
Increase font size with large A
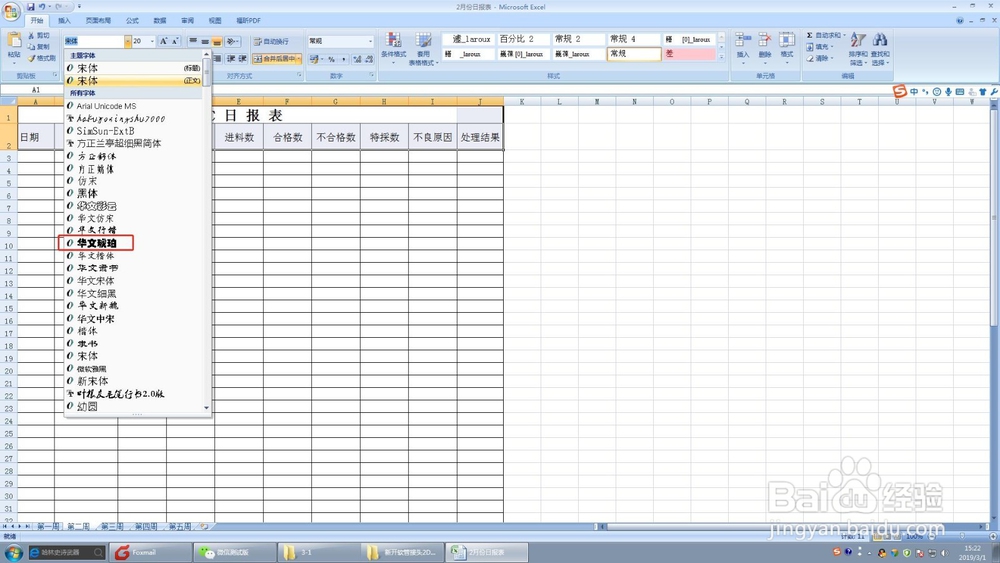tap(163, 41)
